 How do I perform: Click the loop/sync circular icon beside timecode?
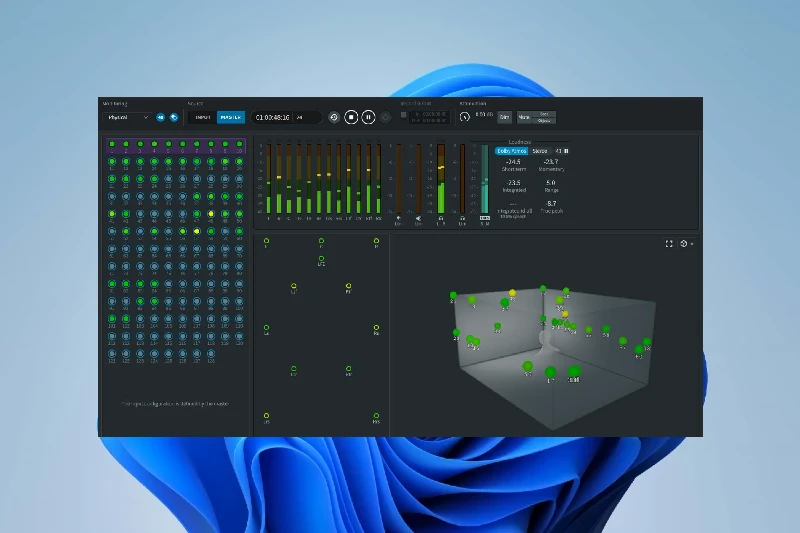click(334, 117)
